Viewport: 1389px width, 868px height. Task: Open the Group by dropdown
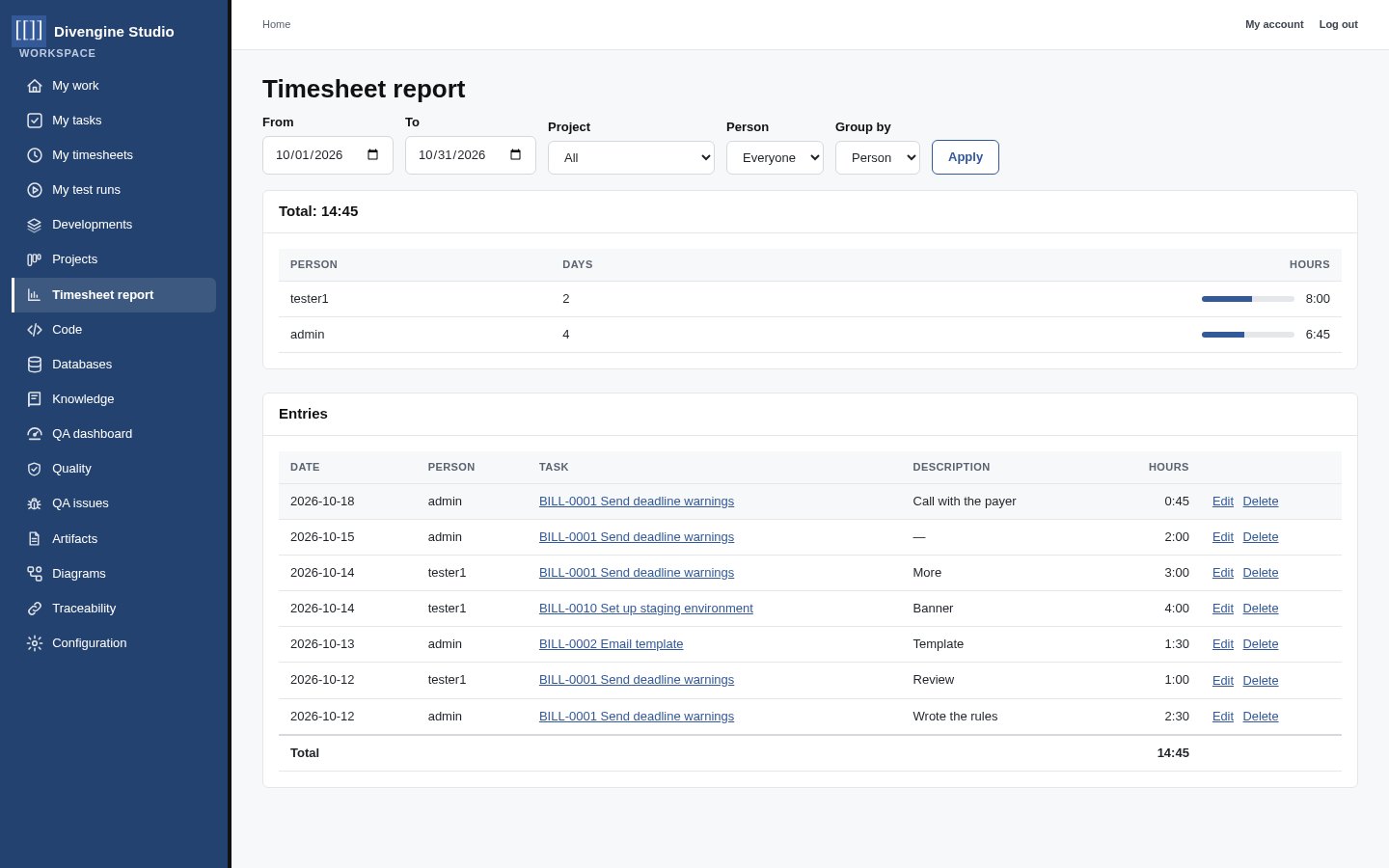click(x=878, y=157)
